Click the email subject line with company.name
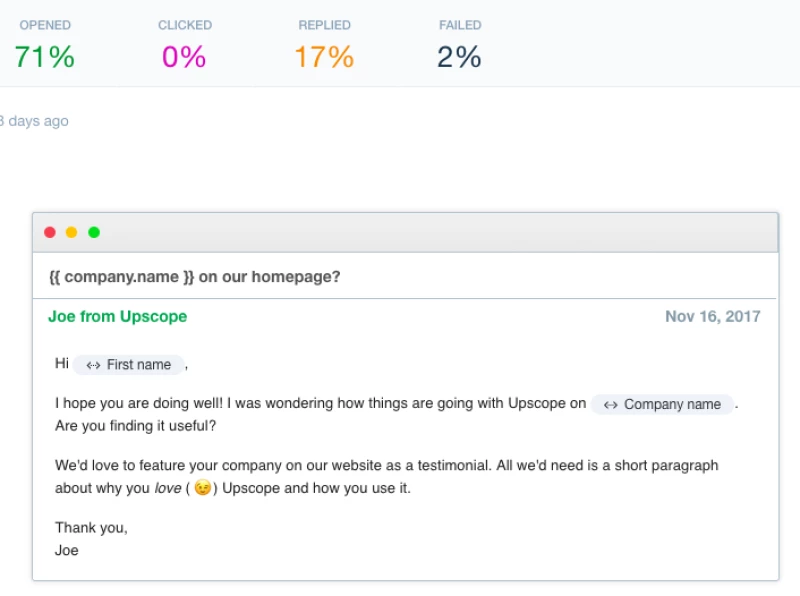 tap(194, 277)
